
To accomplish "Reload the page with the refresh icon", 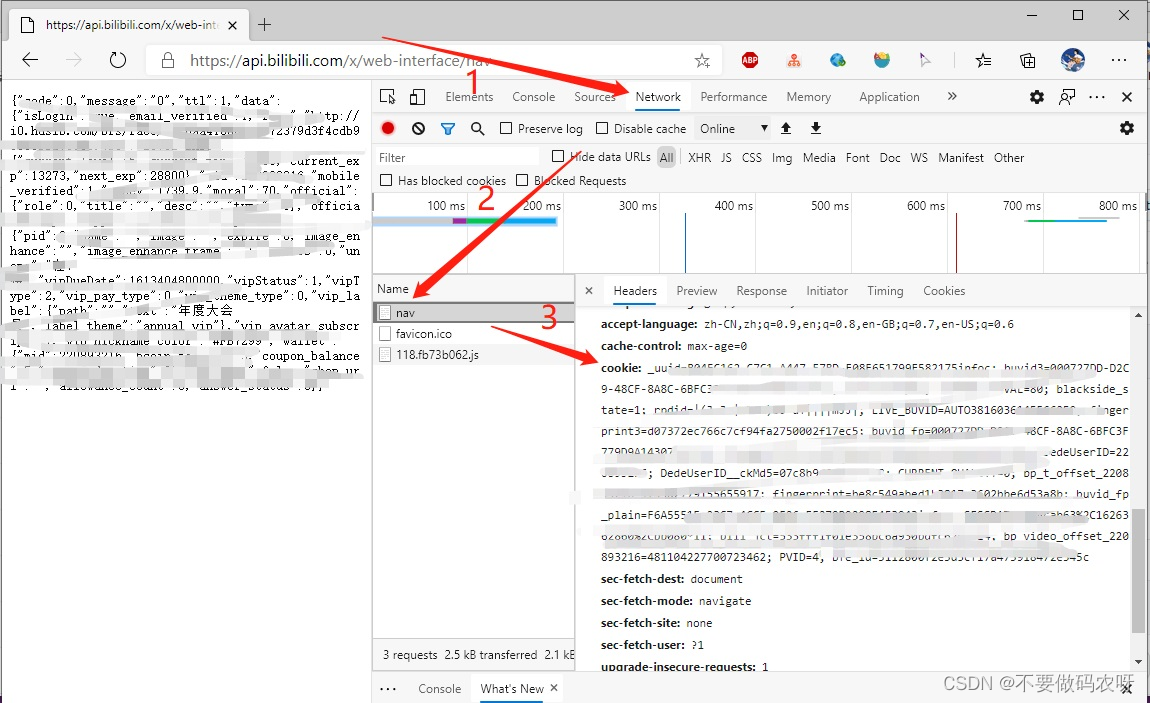I will (x=117, y=59).
